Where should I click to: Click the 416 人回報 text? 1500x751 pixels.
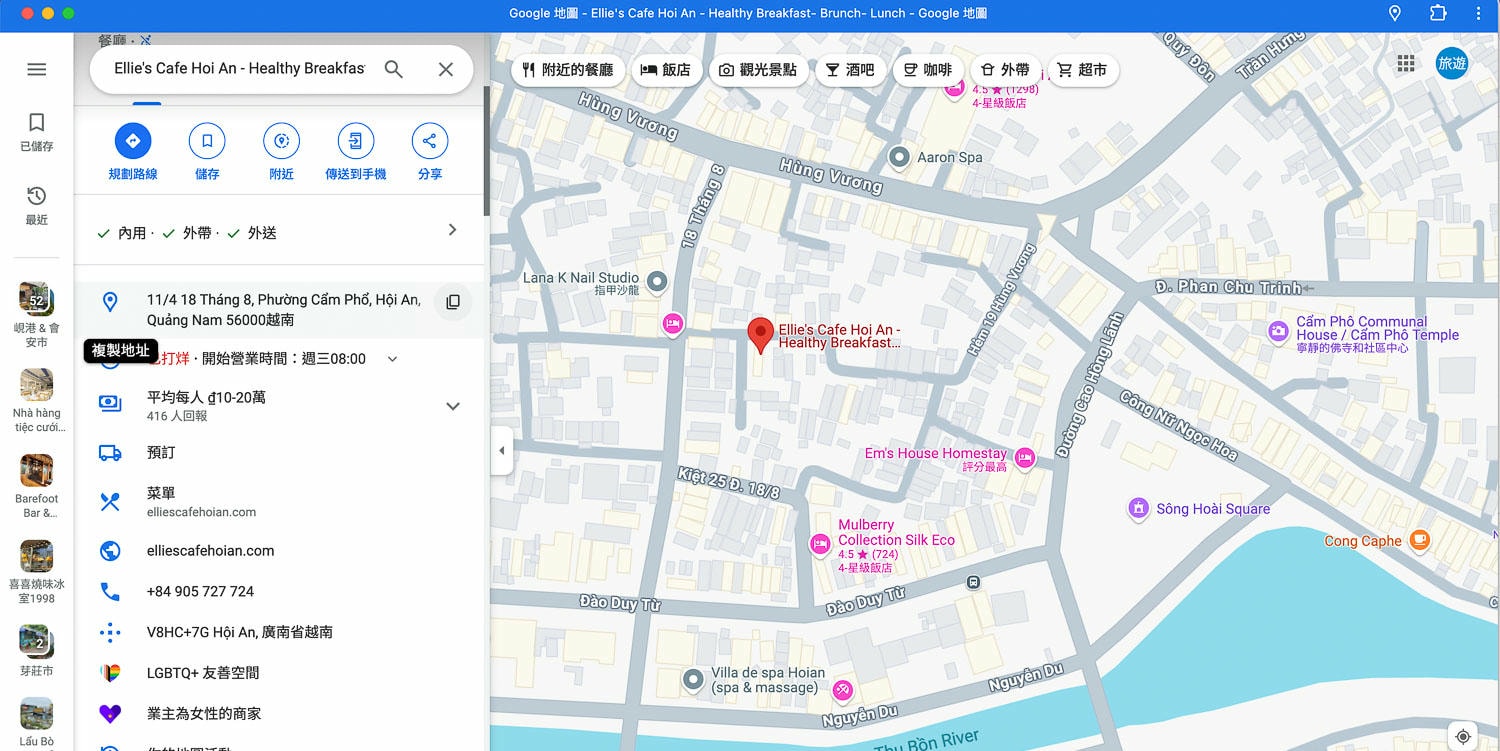tap(177, 416)
